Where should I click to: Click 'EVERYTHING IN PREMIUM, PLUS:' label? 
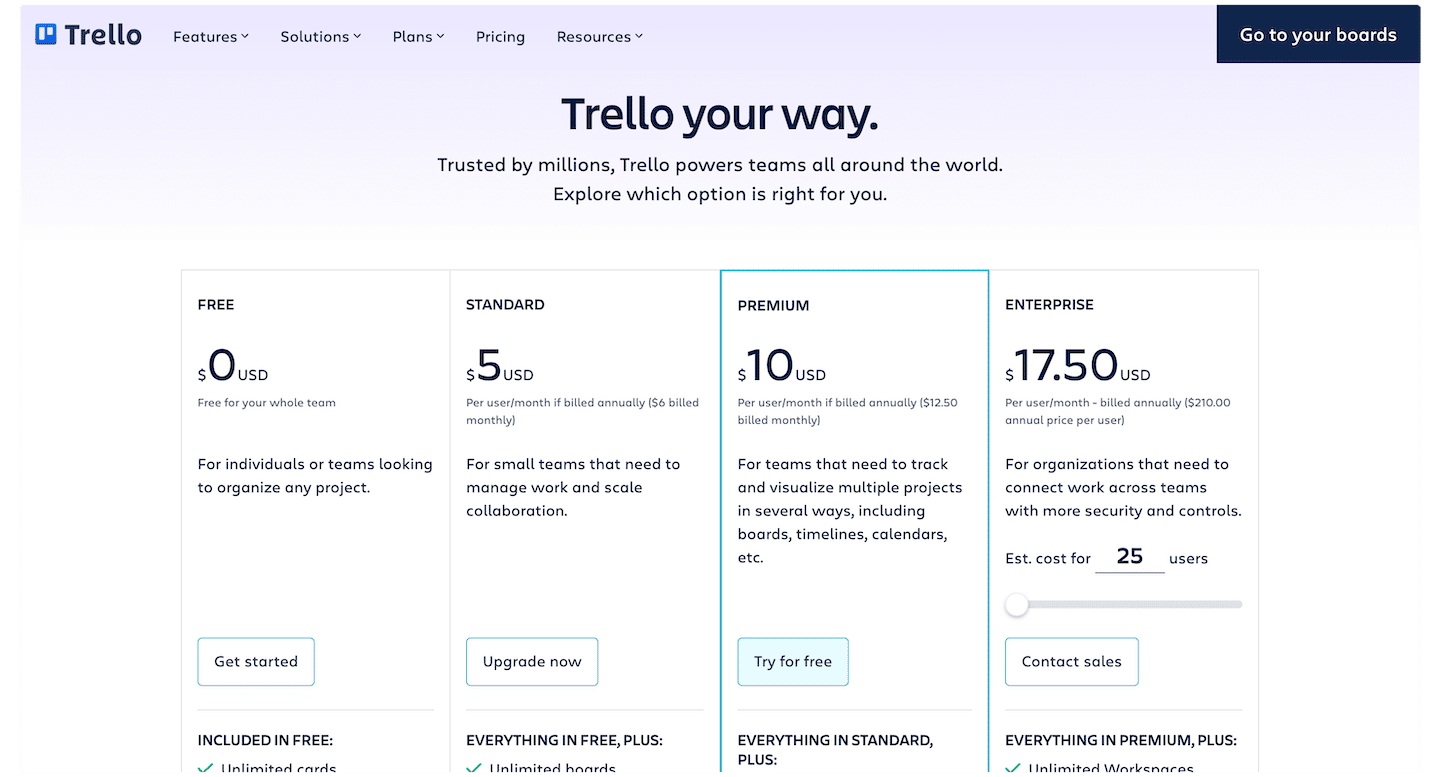[x=1121, y=741]
